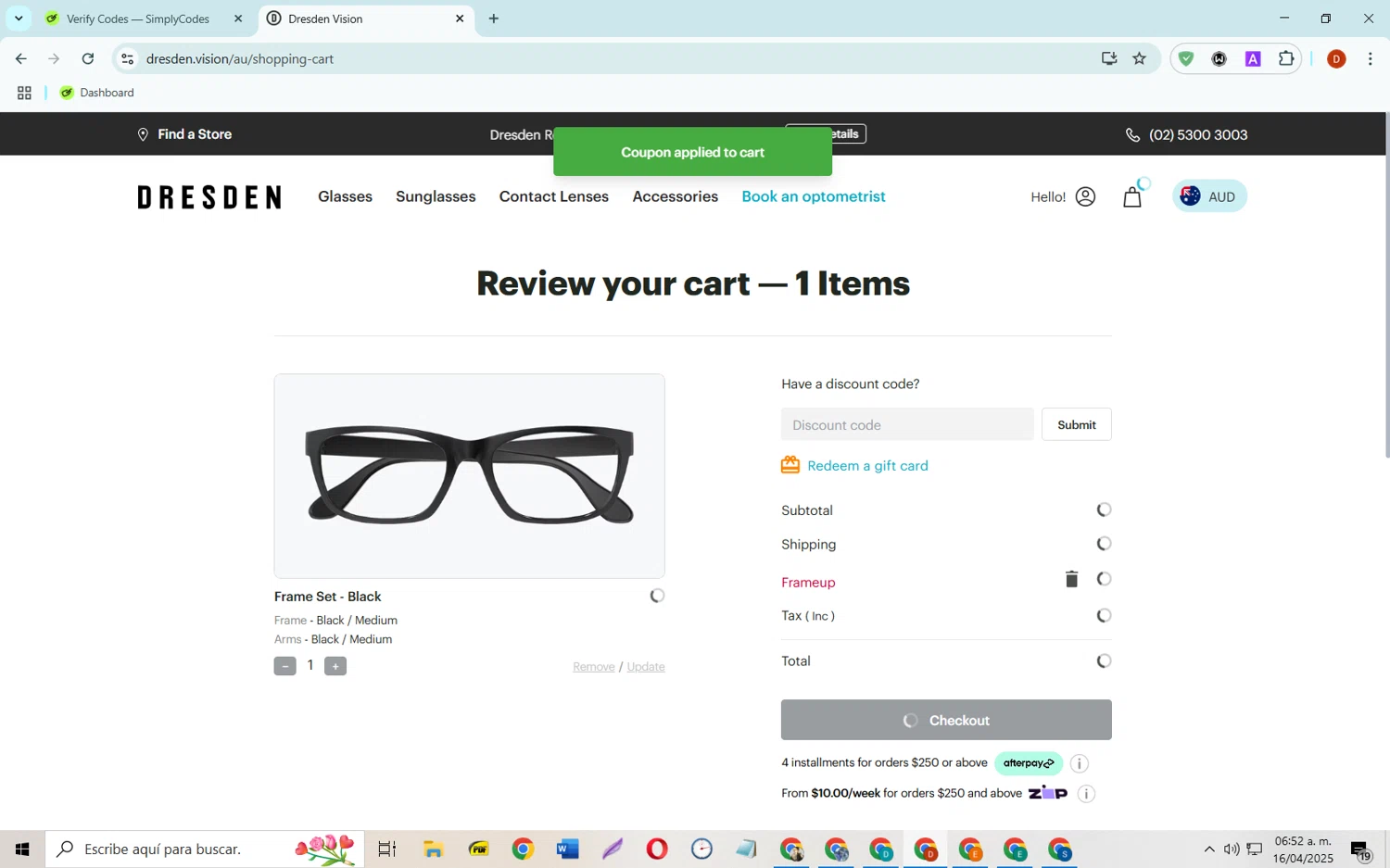Click Book an optometrist link

pos(814,196)
